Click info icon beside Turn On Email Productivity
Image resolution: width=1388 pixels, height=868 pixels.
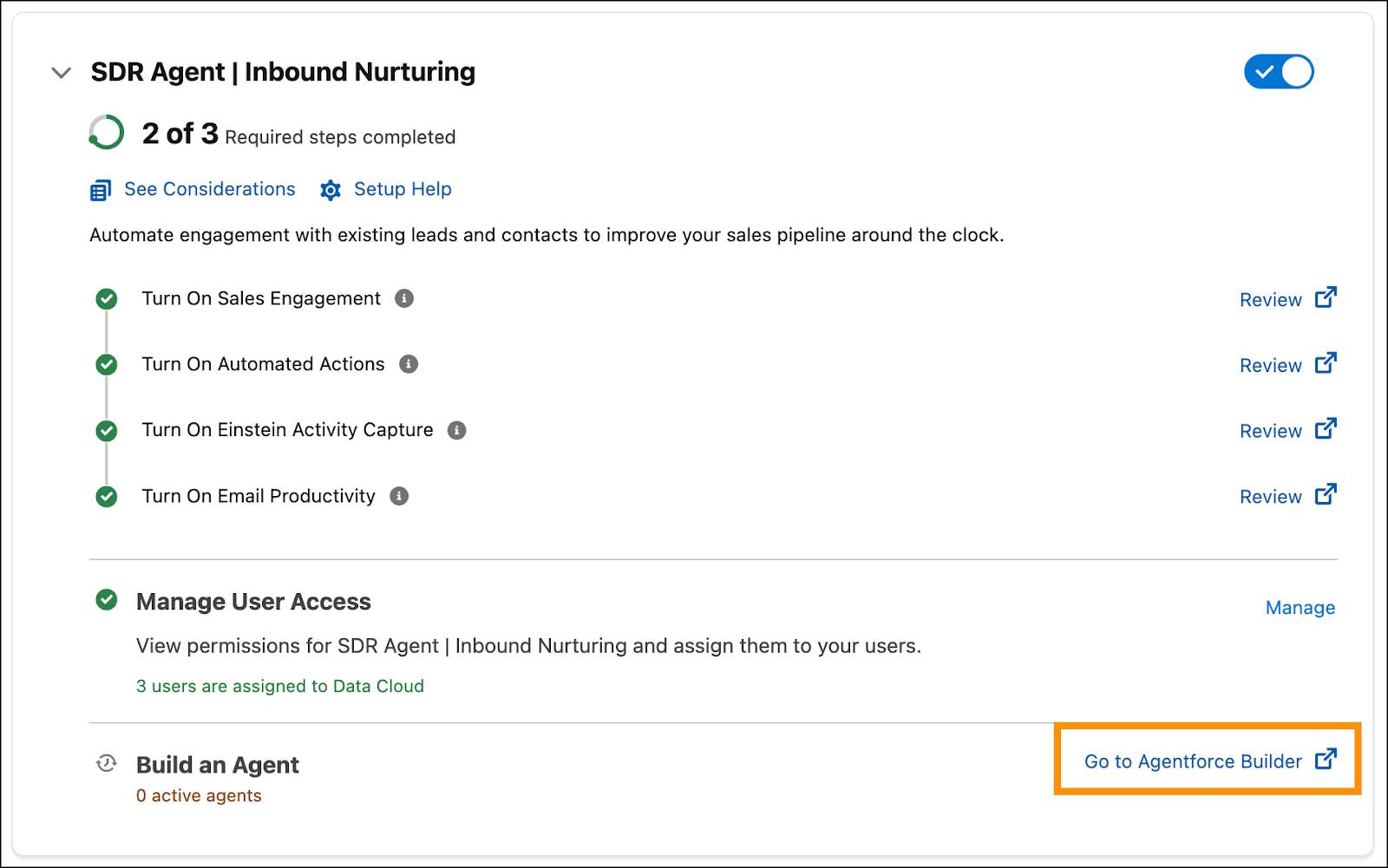pyautogui.click(x=399, y=496)
